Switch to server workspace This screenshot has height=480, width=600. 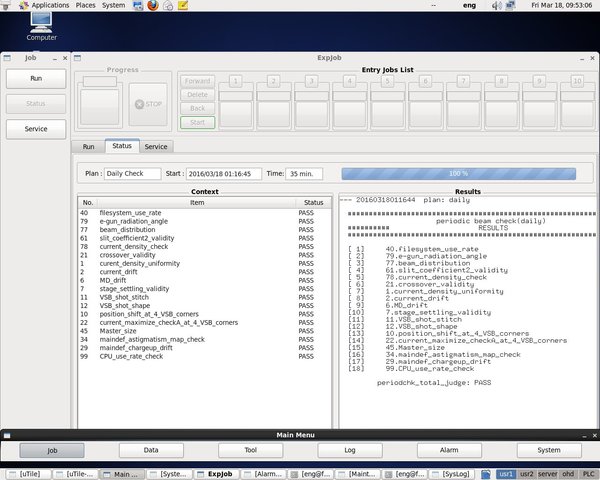(548, 474)
